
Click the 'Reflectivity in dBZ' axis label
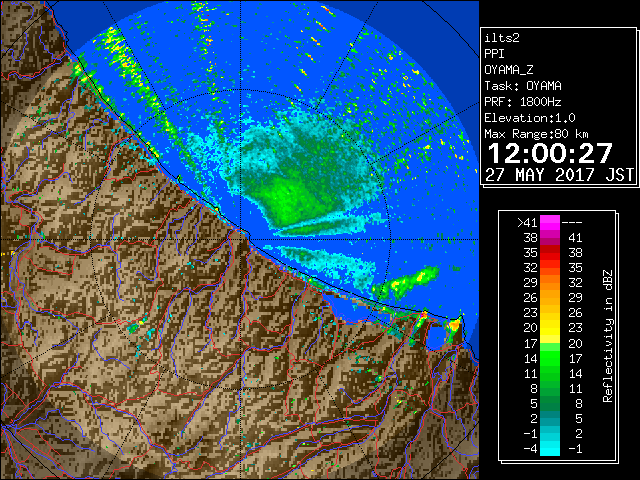(x=608, y=336)
